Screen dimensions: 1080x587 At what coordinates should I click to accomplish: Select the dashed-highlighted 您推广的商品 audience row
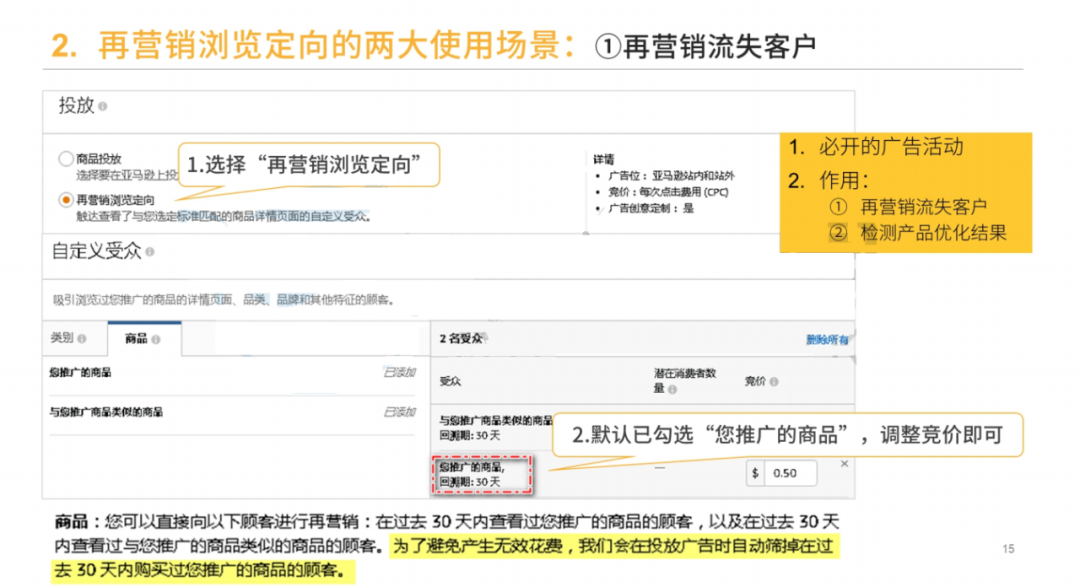tap(481, 472)
